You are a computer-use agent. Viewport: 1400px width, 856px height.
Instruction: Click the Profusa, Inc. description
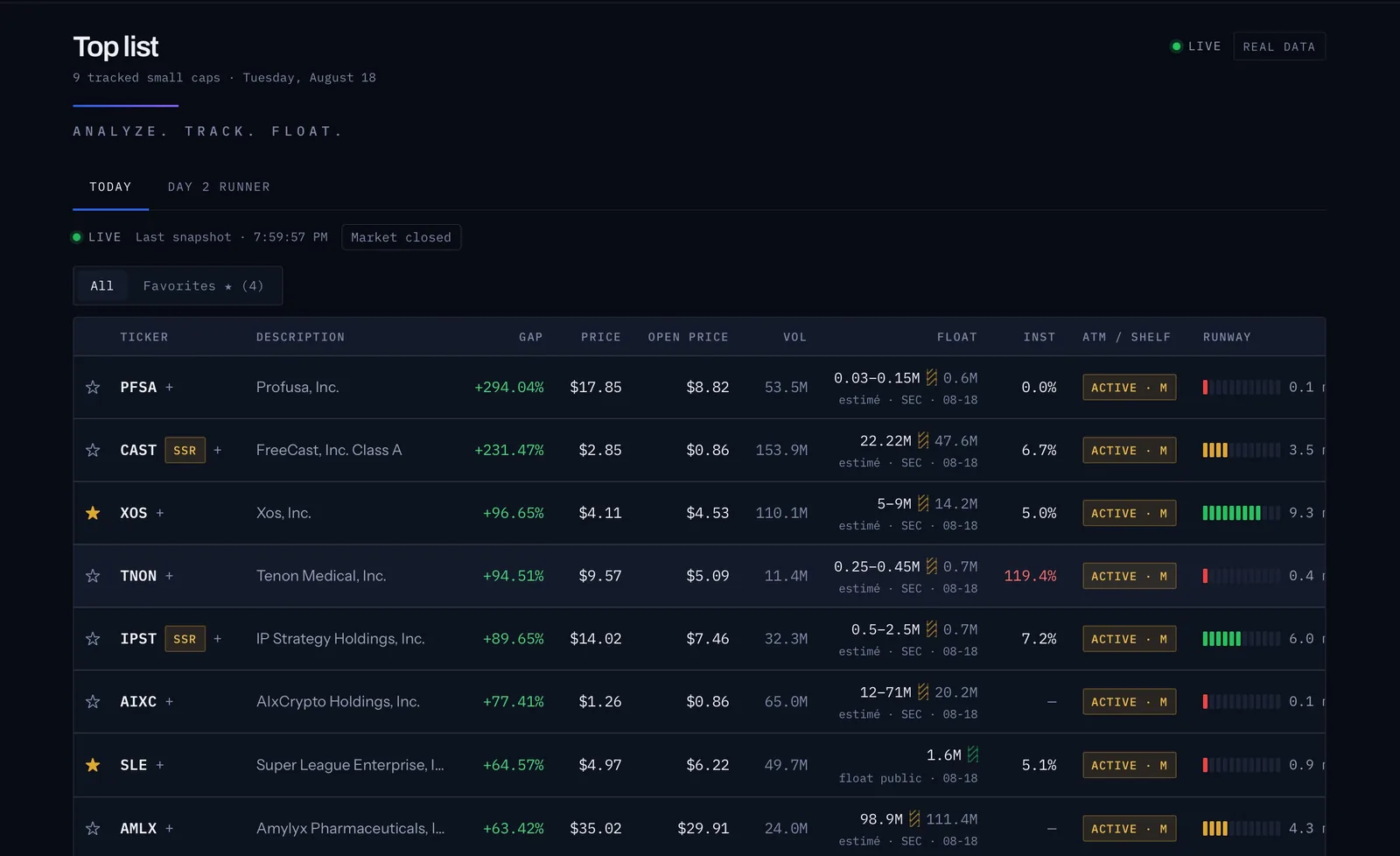pyautogui.click(x=297, y=387)
